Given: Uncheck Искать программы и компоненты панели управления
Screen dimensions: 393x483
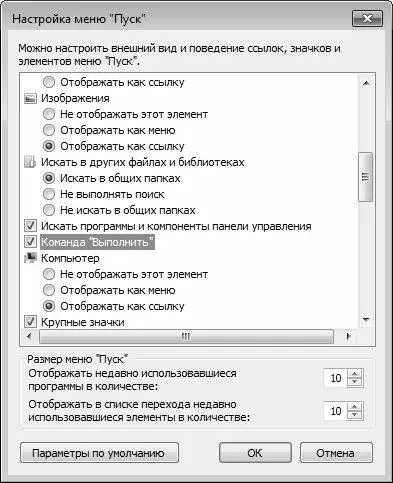Looking at the screenshot, I should point(30,226).
